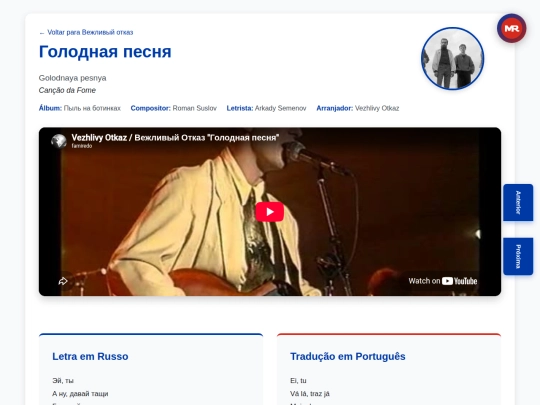
Task: Open the Anterior song button
Action: [x=518, y=202]
